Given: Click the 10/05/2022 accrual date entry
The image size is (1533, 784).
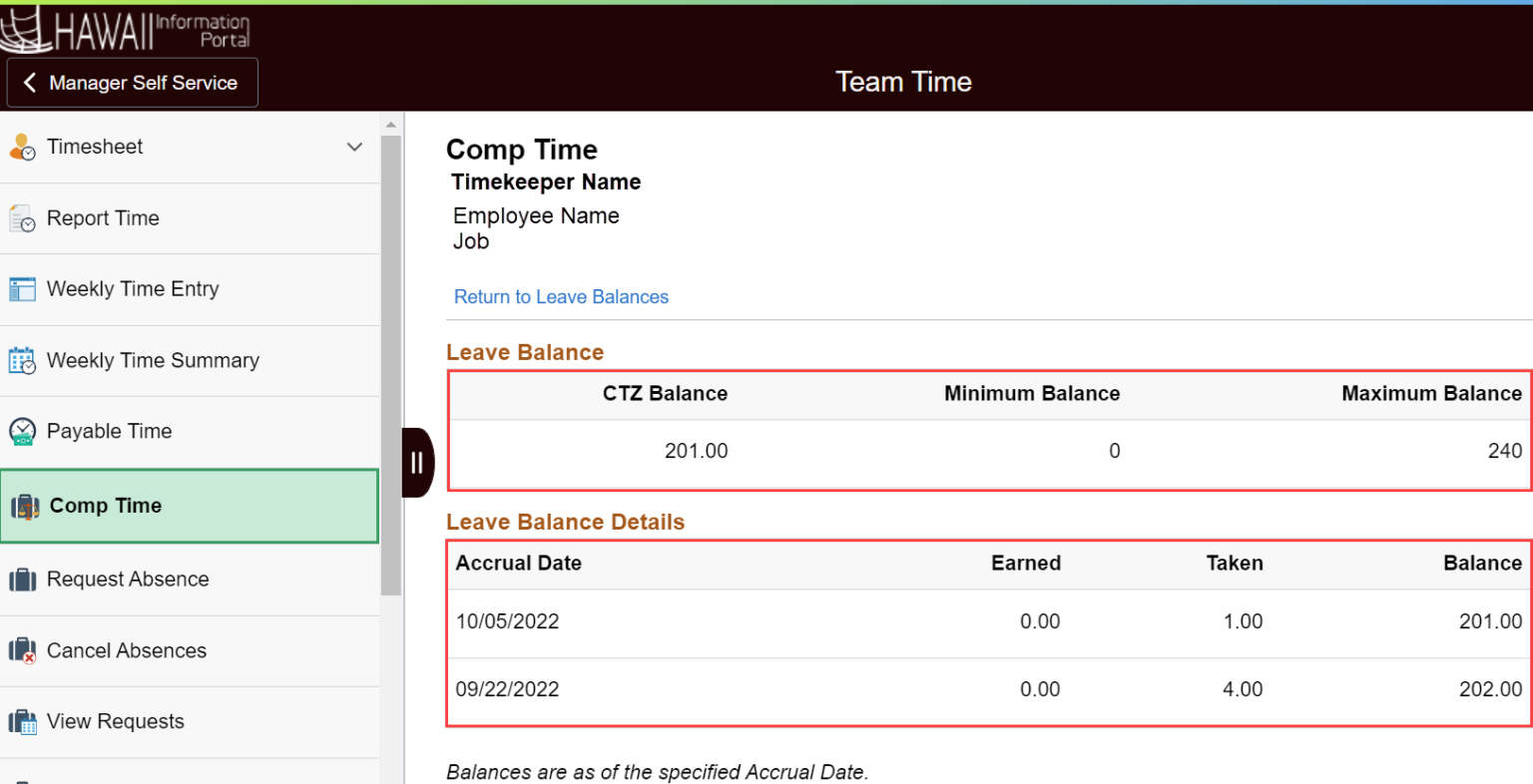Looking at the screenshot, I should pyautogui.click(x=508, y=620).
